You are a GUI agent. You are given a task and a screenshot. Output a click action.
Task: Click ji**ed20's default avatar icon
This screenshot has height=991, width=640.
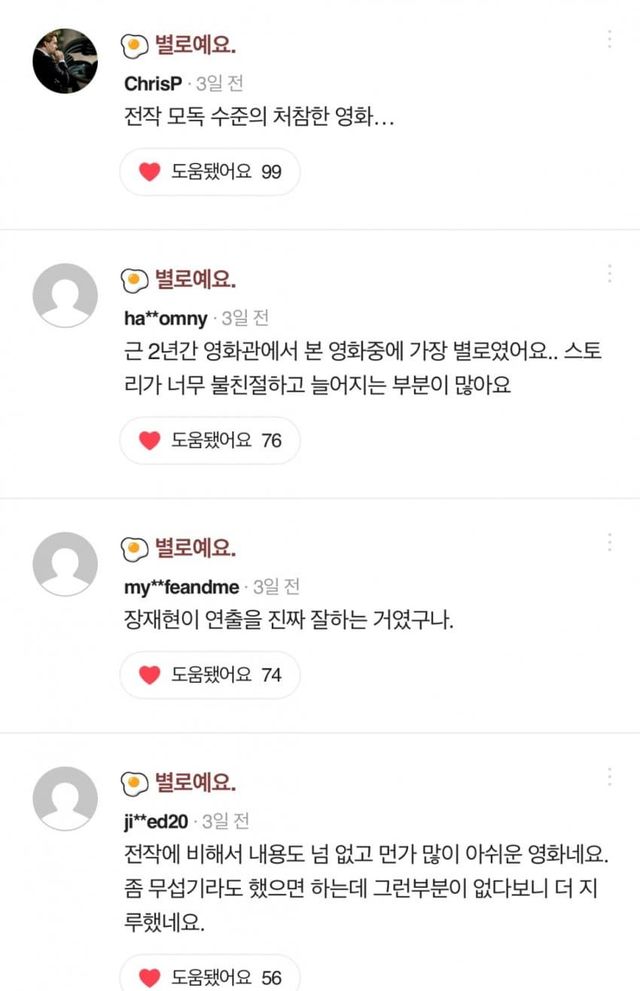click(x=65, y=799)
